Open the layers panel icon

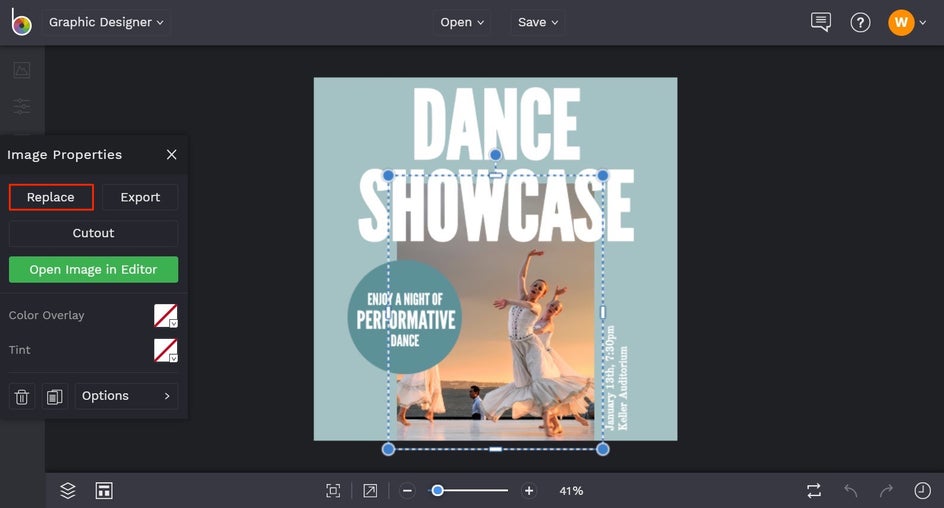coord(68,490)
